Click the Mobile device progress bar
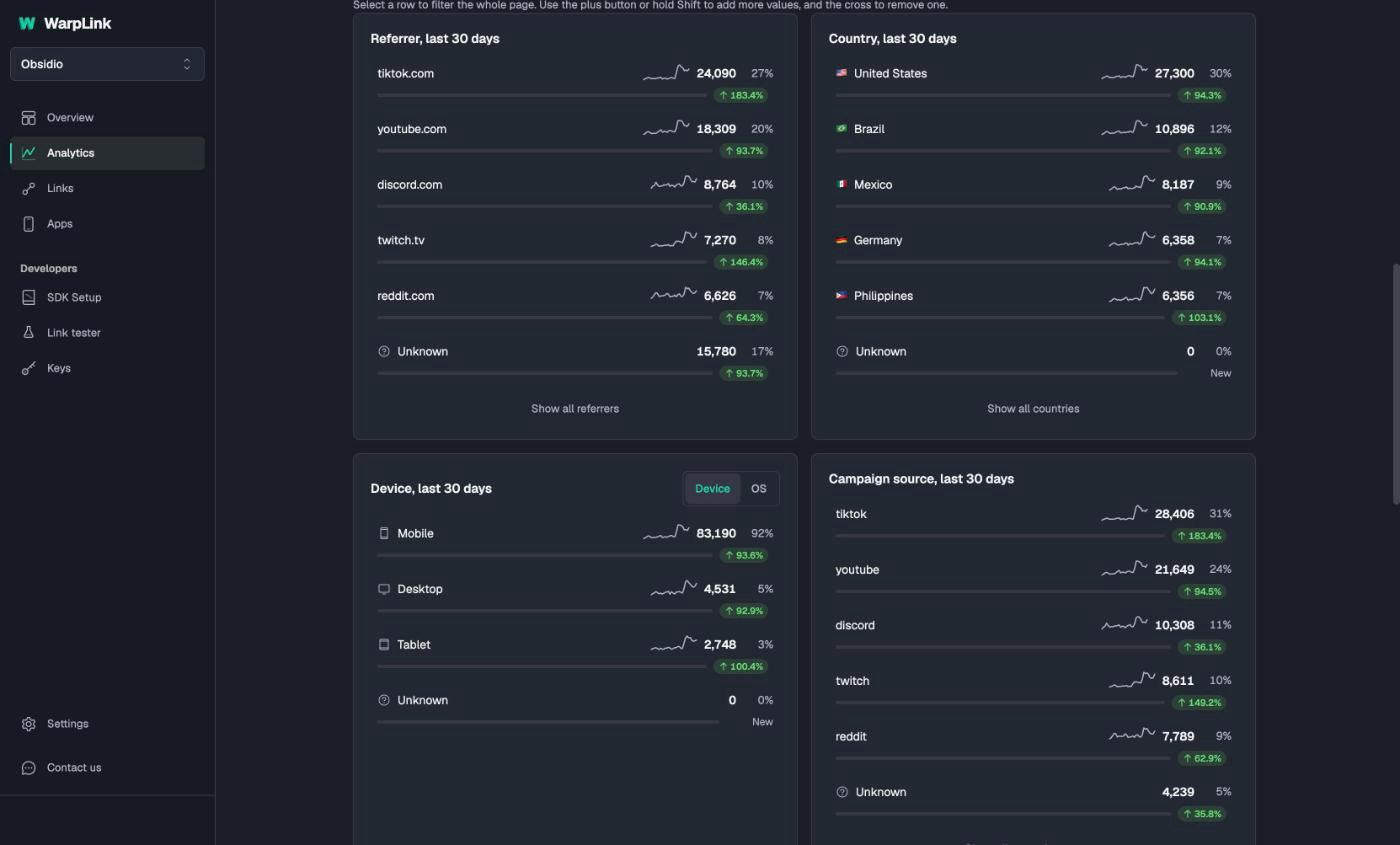 (545, 556)
